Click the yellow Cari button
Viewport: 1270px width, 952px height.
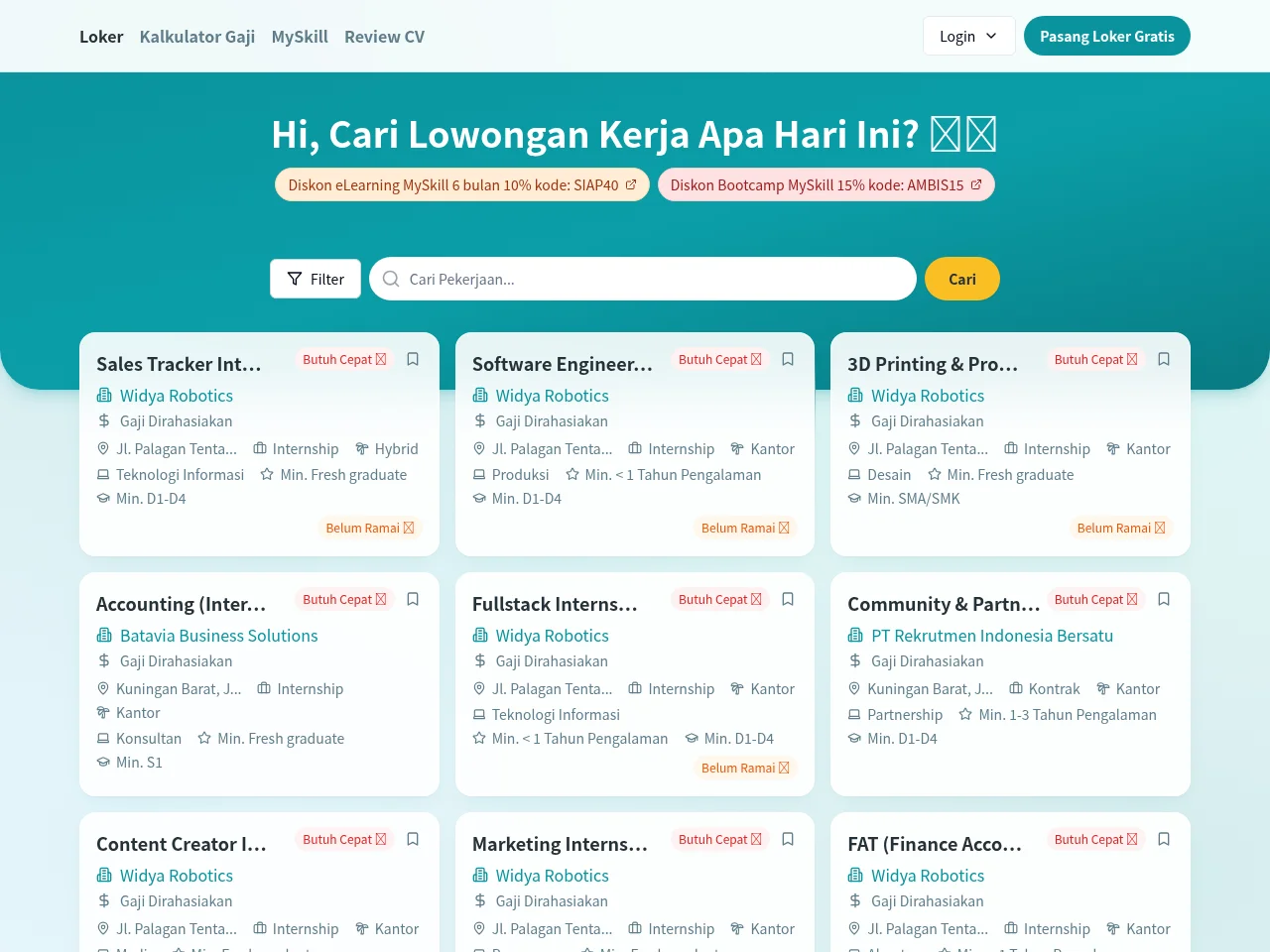(962, 279)
